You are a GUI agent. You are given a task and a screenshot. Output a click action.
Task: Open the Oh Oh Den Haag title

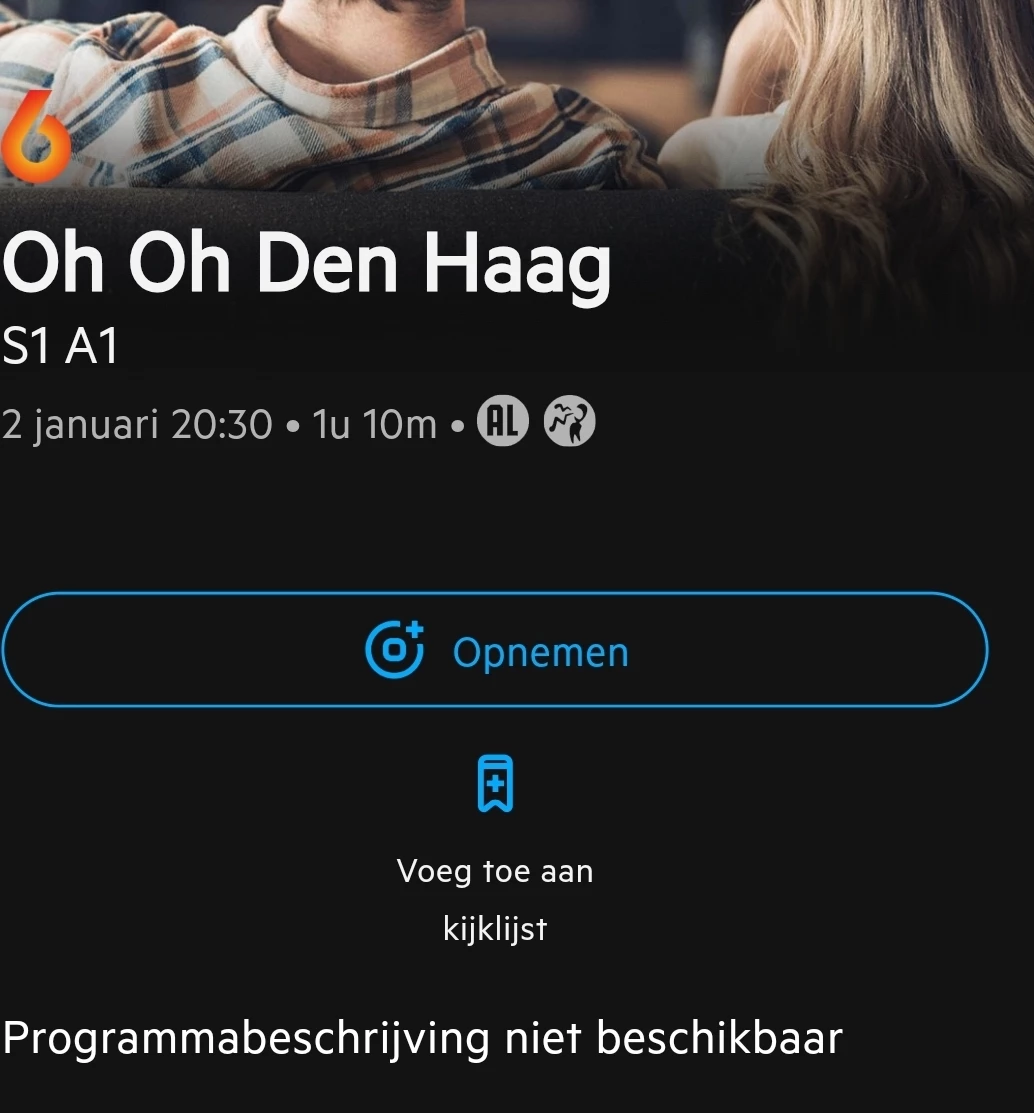coord(307,264)
